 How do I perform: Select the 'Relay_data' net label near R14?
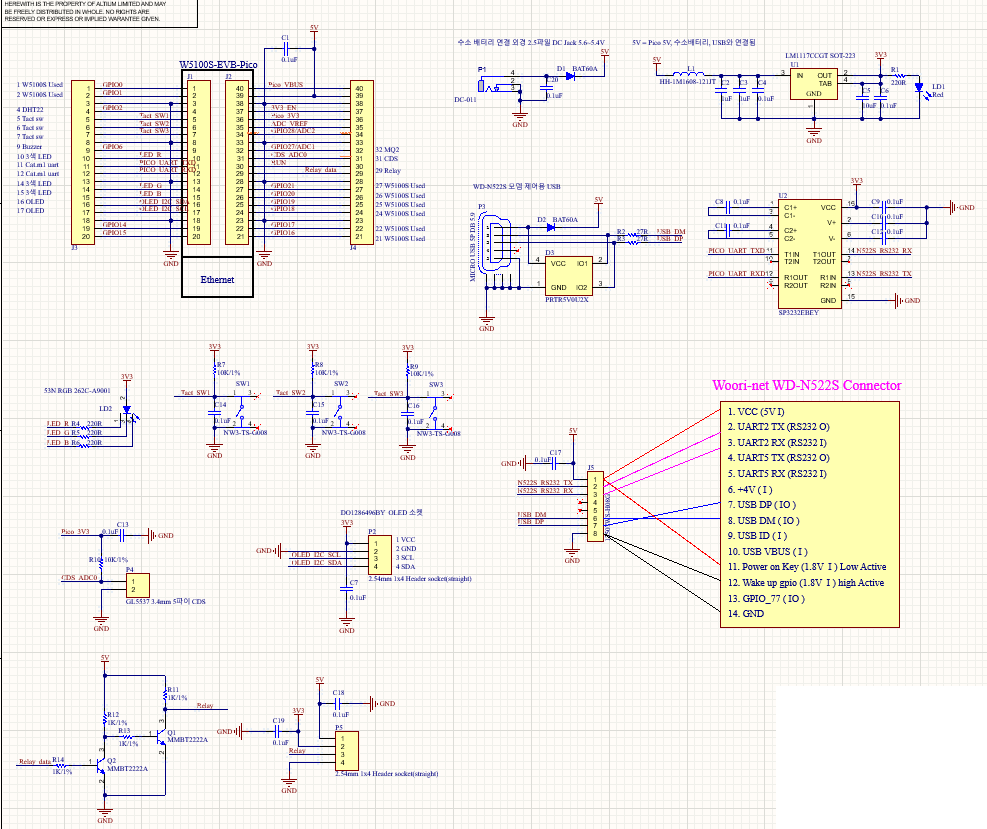coord(35,761)
